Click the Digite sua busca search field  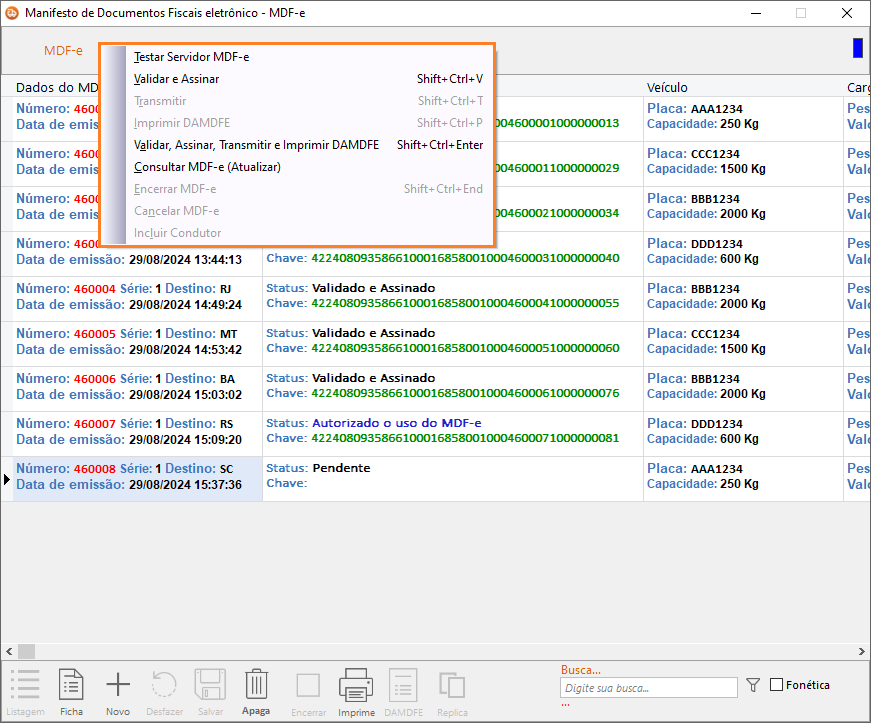click(x=648, y=688)
